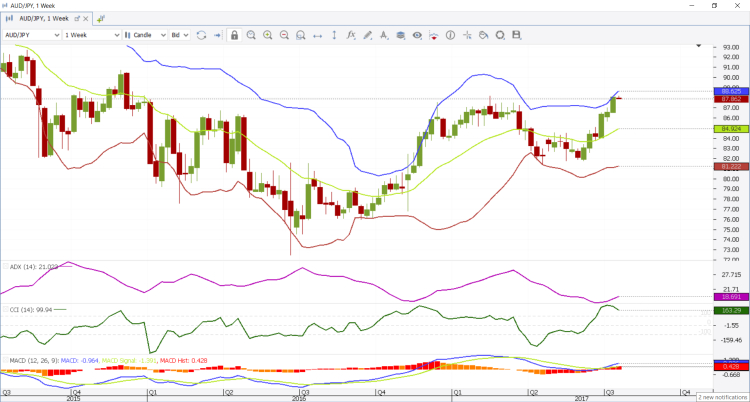Image resolution: width=750 pixels, height=402 pixels.
Task: Minimize the AUD/JPY chart window
Action: pyautogui.click(x=692, y=5)
